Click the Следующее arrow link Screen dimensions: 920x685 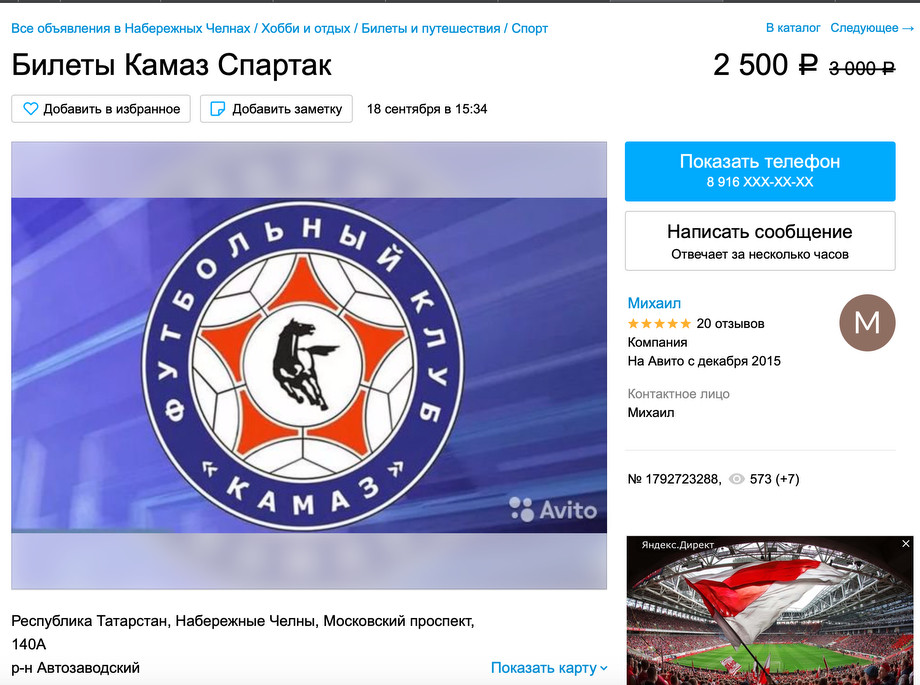pos(872,28)
